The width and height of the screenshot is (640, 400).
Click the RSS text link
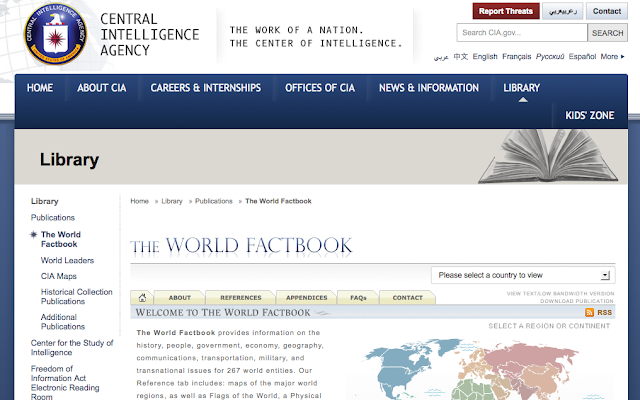click(604, 313)
